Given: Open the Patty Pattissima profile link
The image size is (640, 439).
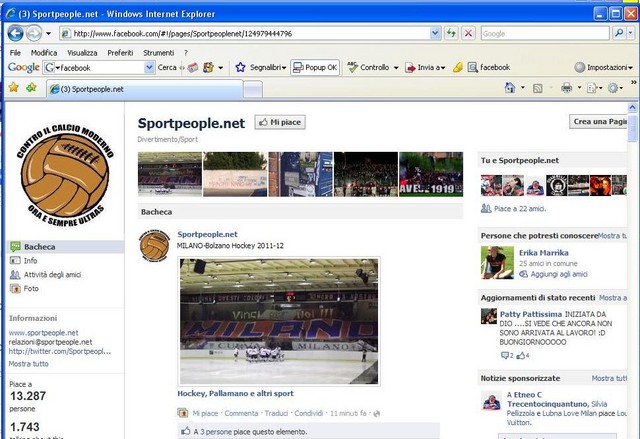Looking at the screenshot, I should 531,314.
